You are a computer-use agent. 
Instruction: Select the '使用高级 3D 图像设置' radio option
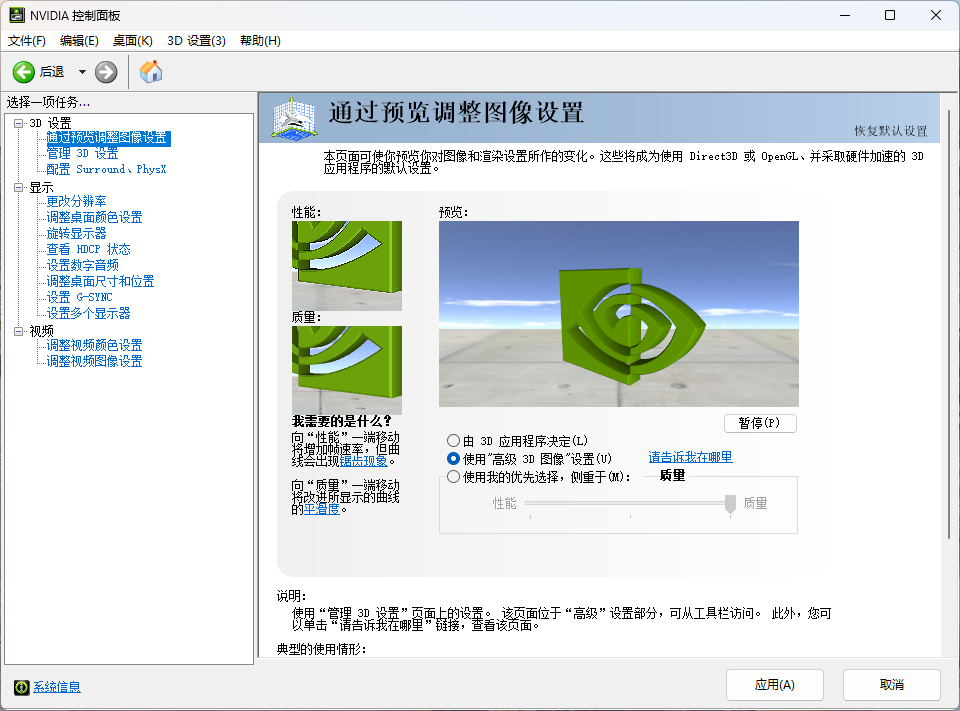pyautogui.click(x=454, y=458)
